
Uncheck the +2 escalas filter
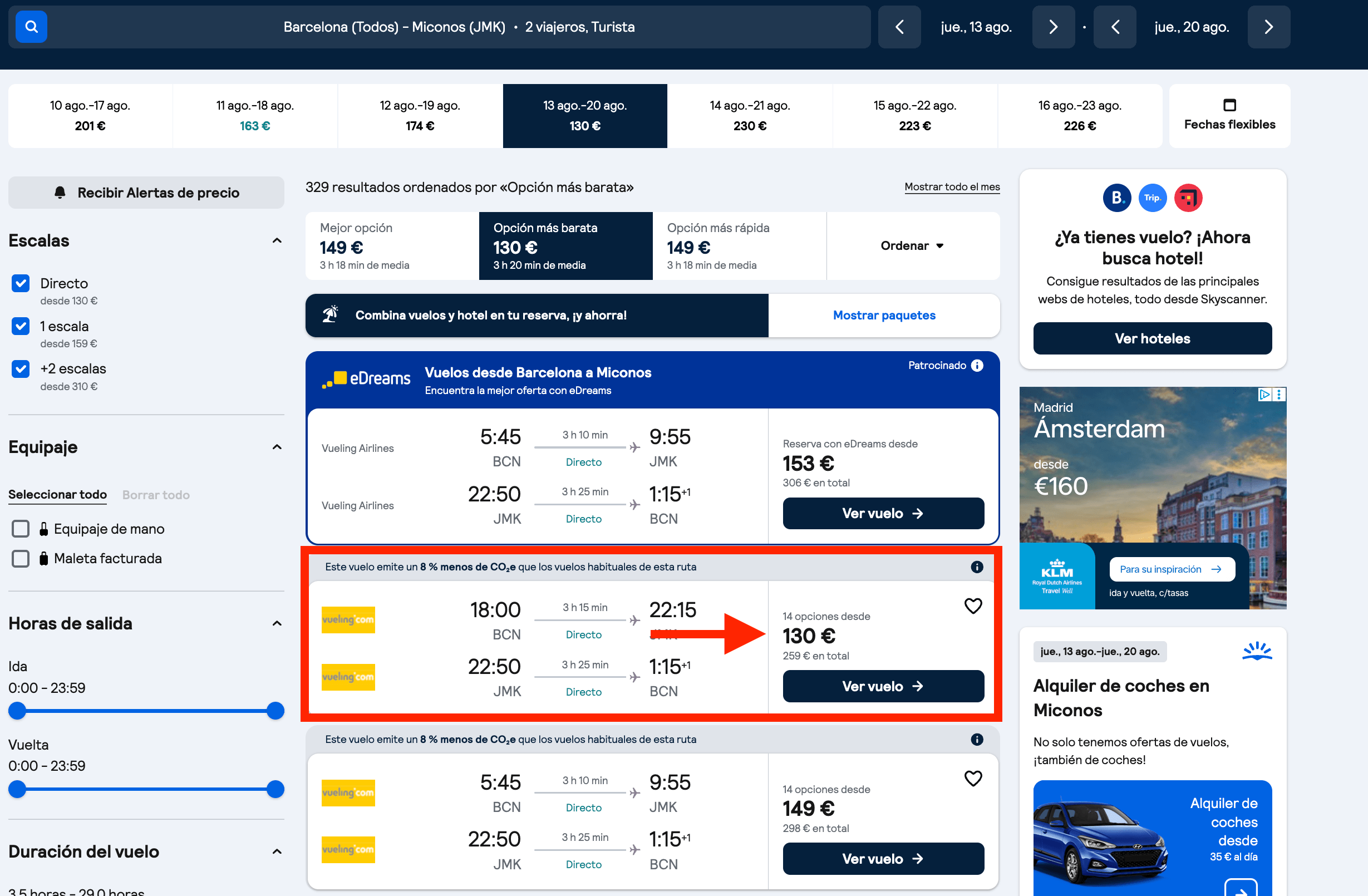pos(21,368)
